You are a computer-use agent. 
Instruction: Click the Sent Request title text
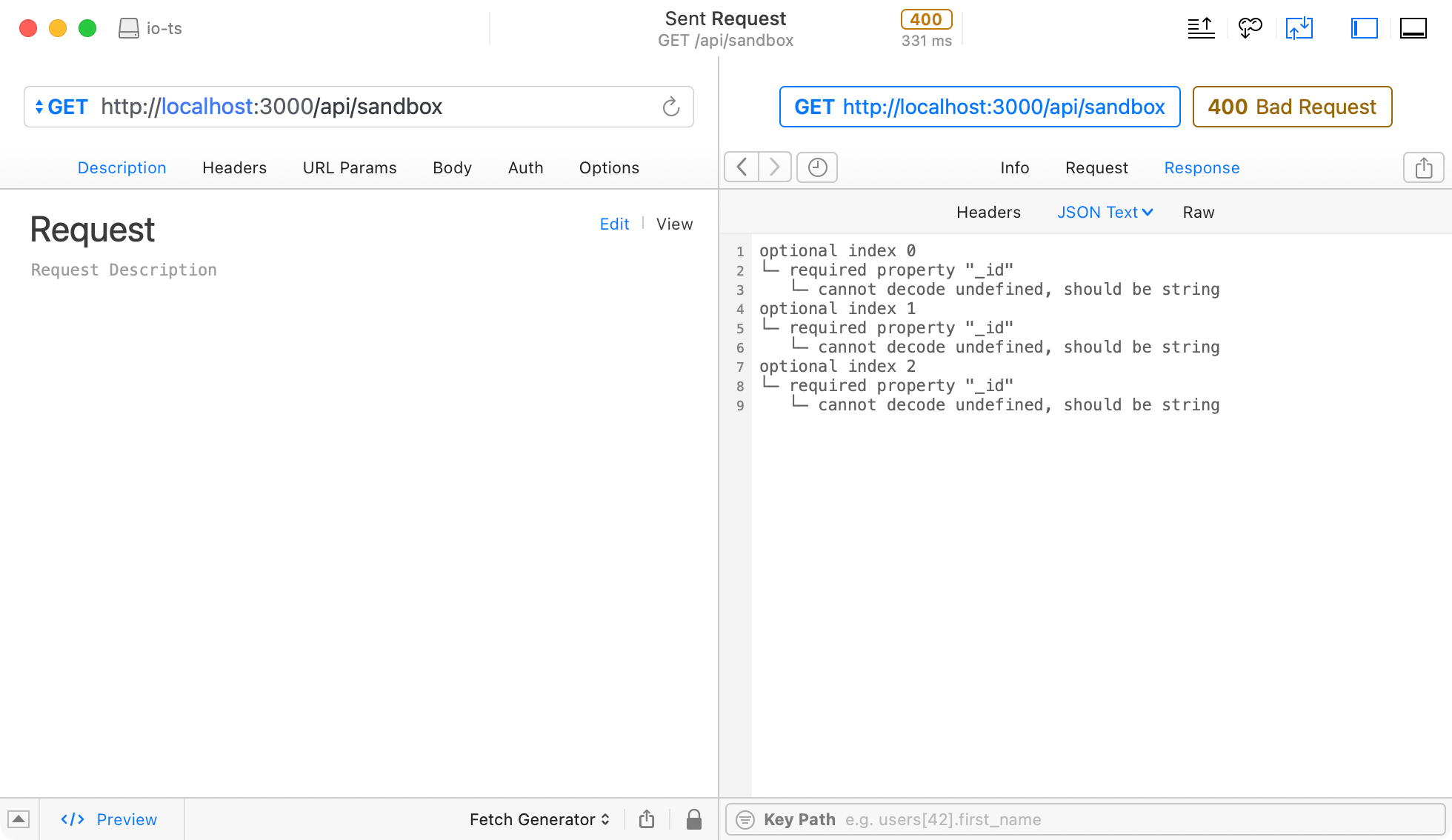(x=725, y=19)
